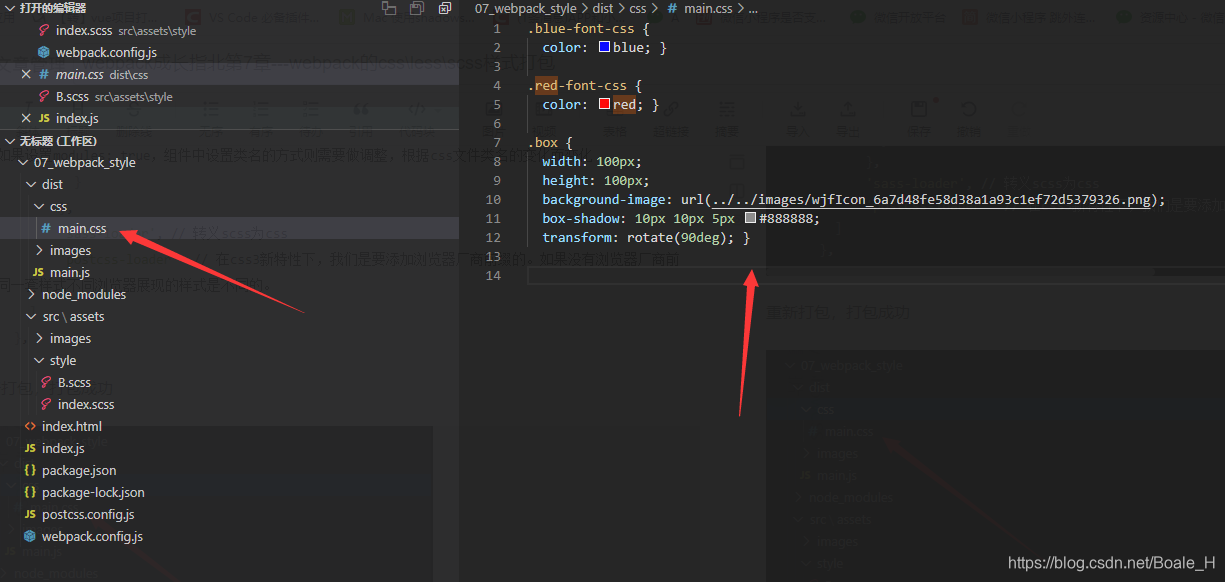This screenshot has width=1225, height=582.
Task: Select line number 14 in gutter
Action: click(x=493, y=275)
